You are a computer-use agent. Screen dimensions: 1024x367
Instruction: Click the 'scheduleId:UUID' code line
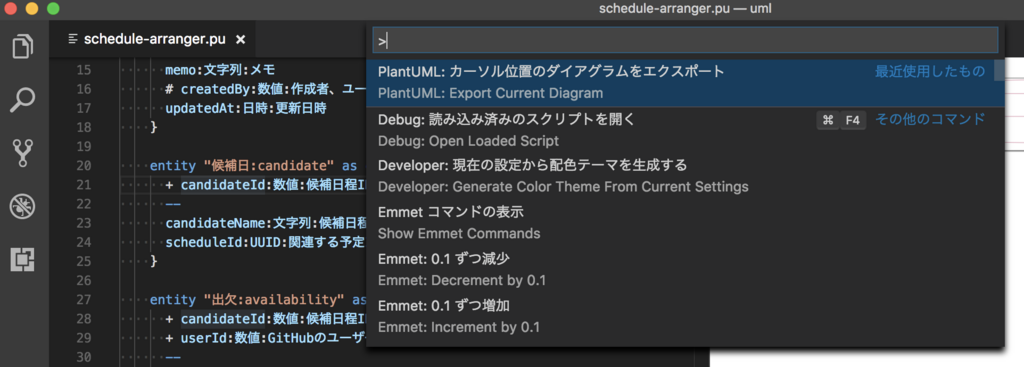(264, 242)
